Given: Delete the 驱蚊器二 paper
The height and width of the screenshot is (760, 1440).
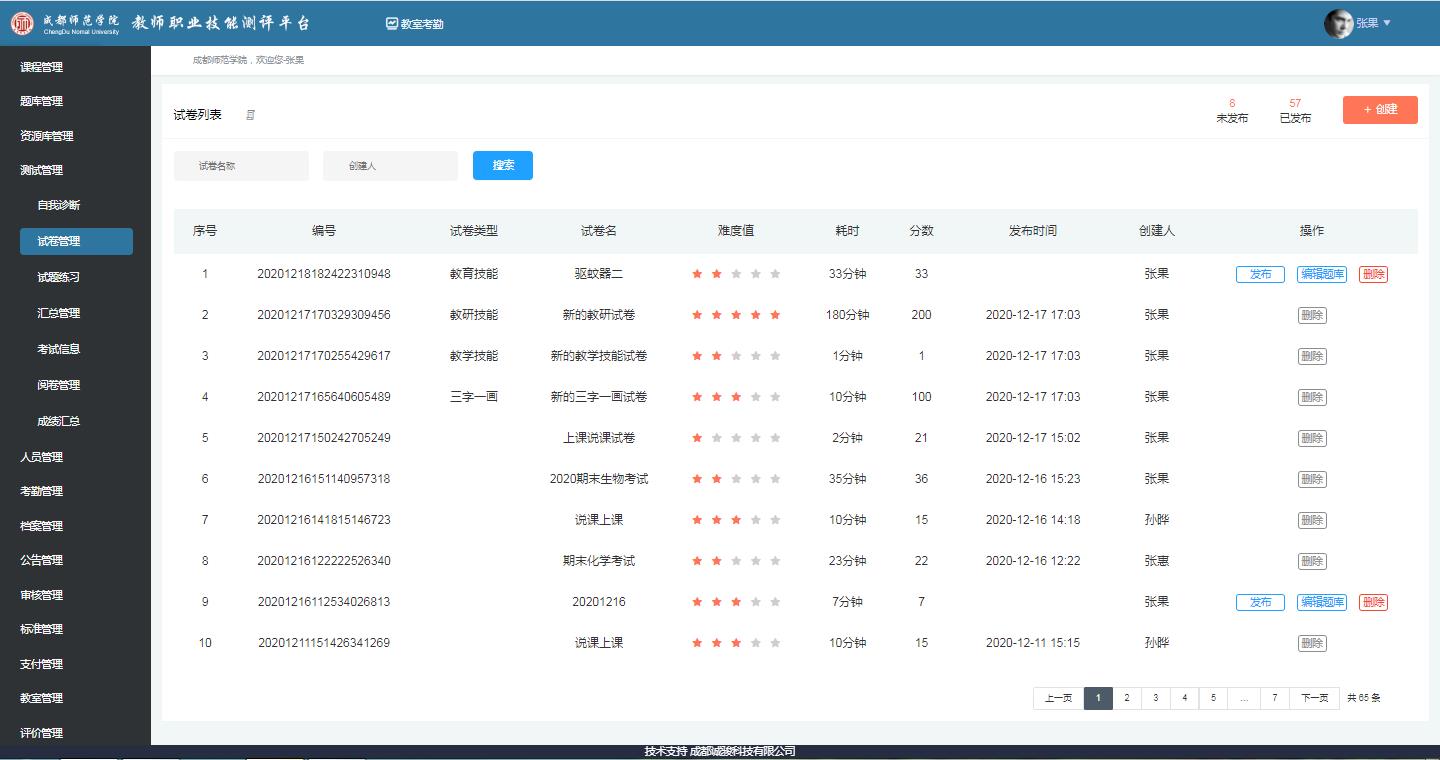Looking at the screenshot, I should tap(1373, 274).
